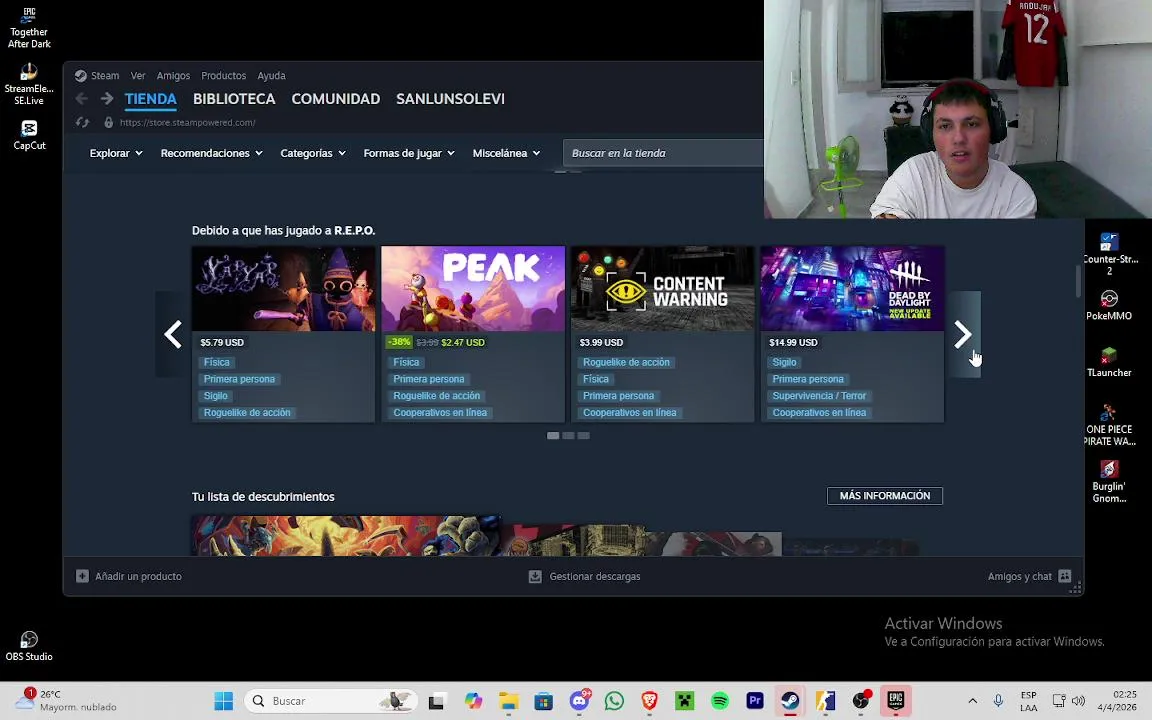Open the Content Warning game thumbnail
The width and height of the screenshot is (1152, 720).
(663, 288)
